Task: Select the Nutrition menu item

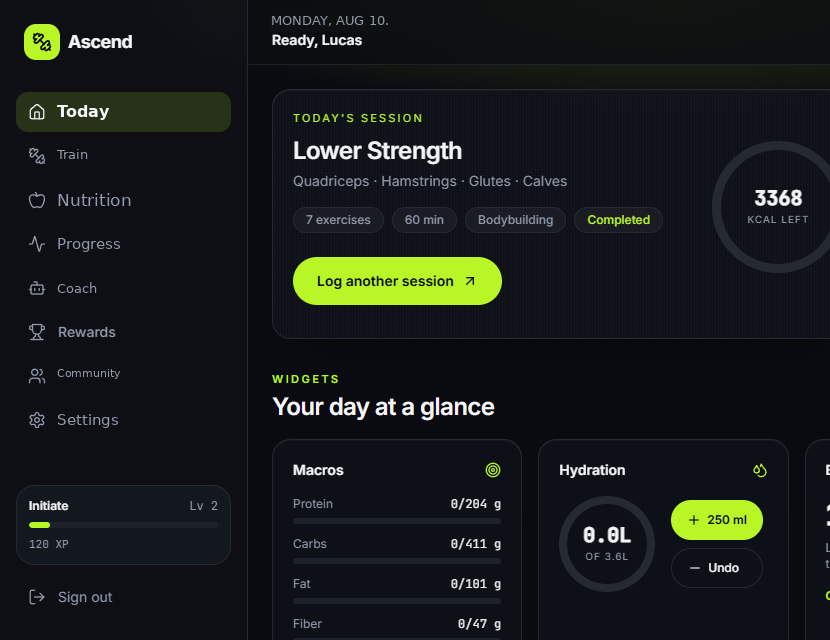Action: (123, 200)
